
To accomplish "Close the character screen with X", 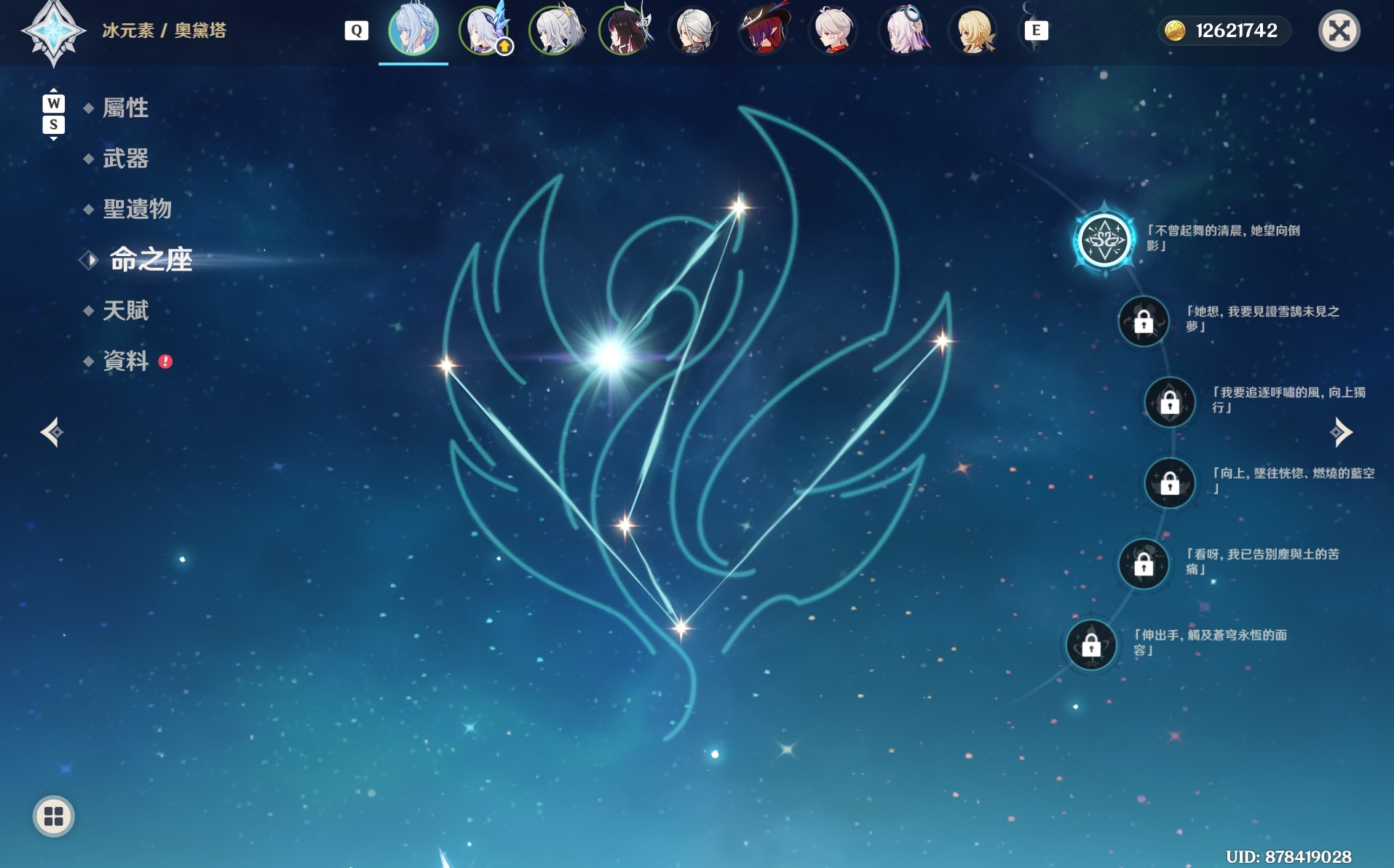I will coord(1339,31).
